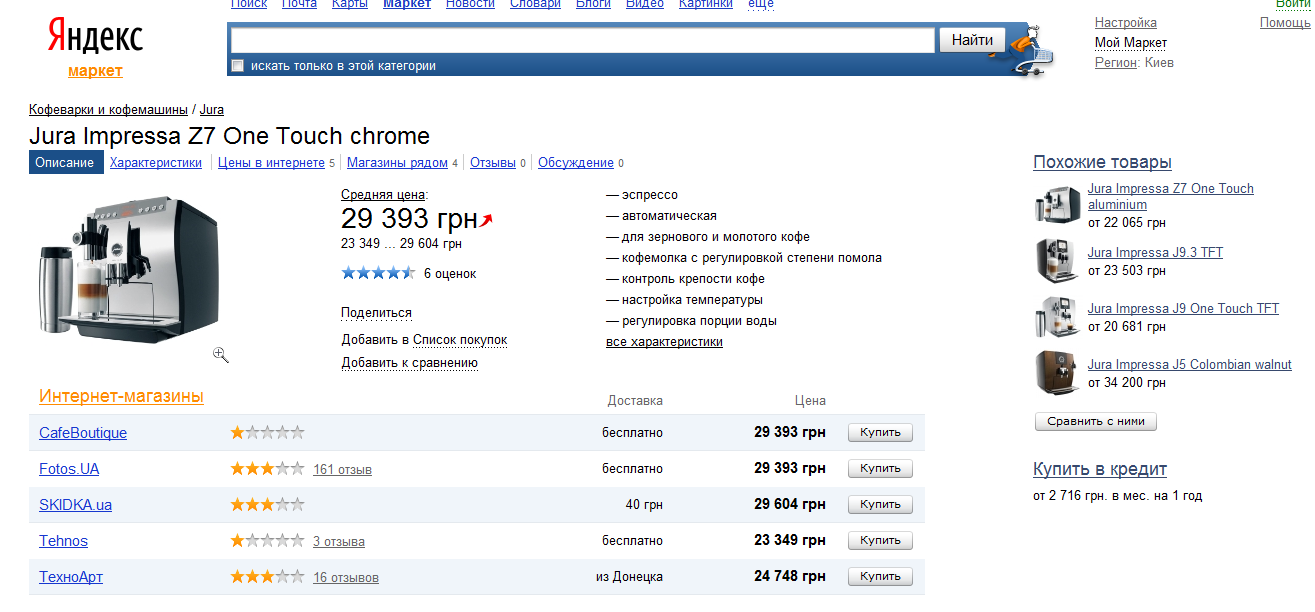Enable search only in this category checkbox

(x=238, y=66)
